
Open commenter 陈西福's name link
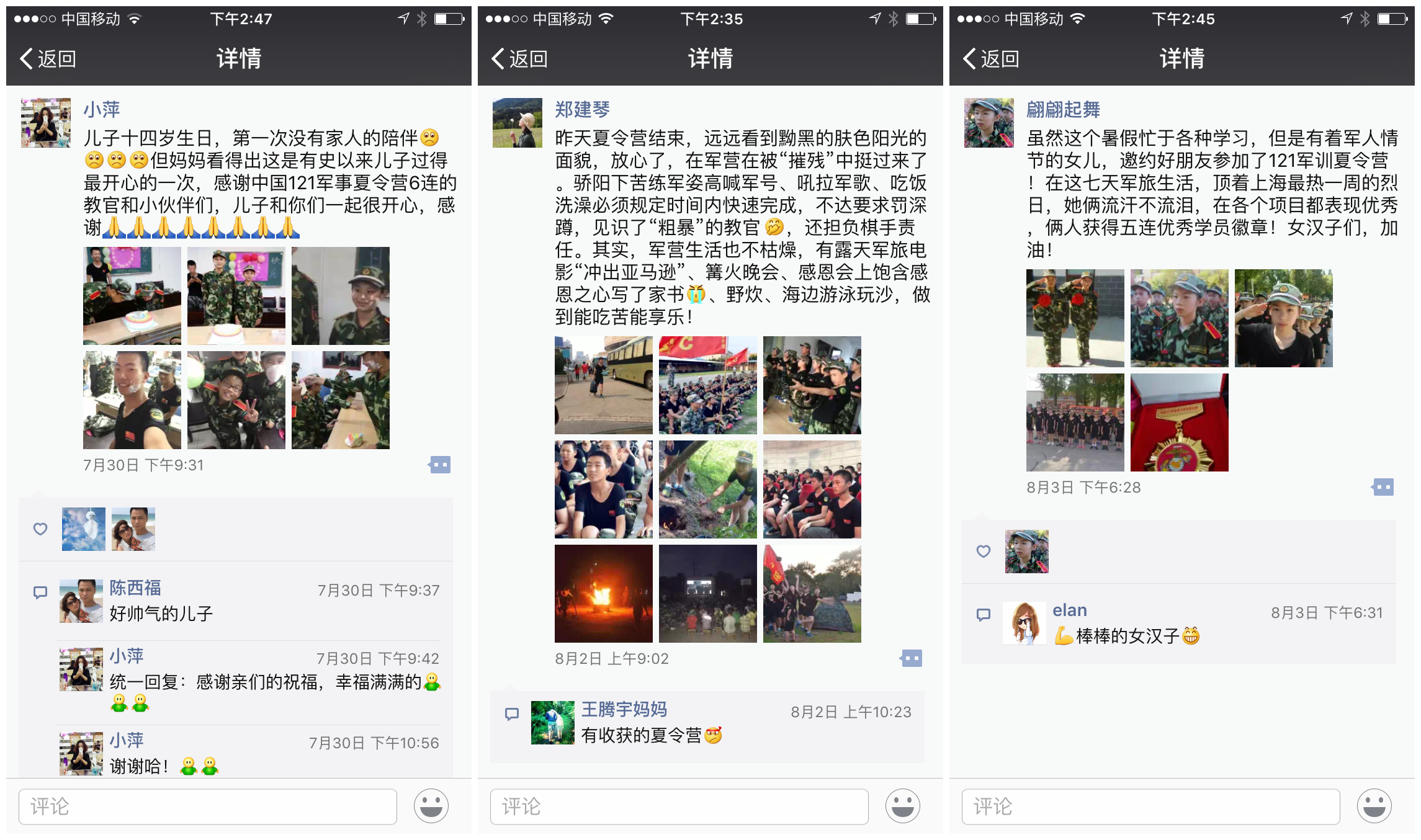[x=135, y=588]
